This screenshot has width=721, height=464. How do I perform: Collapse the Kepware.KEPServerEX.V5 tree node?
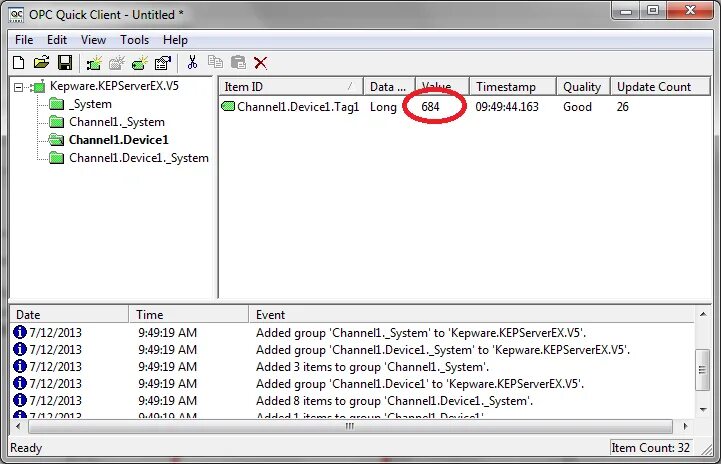click(18, 87)
